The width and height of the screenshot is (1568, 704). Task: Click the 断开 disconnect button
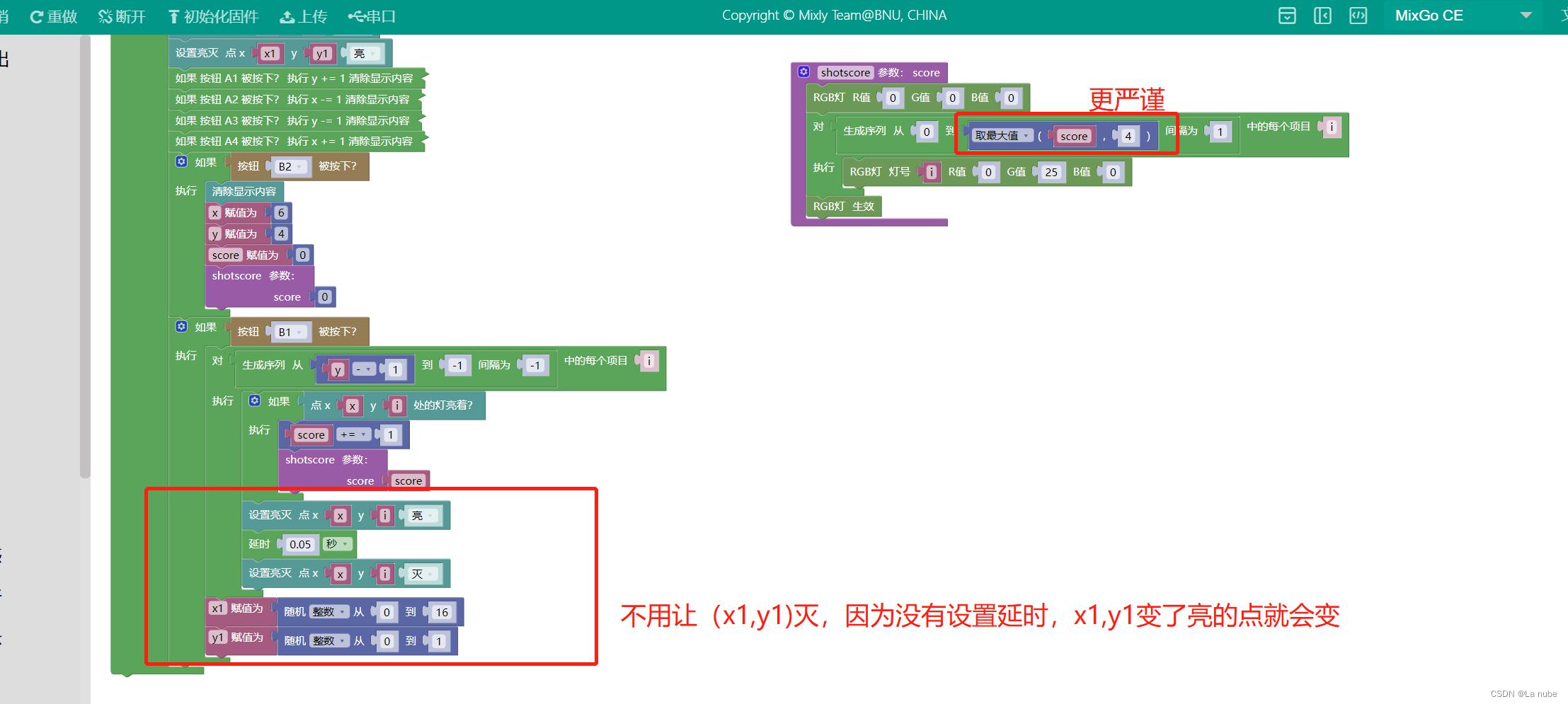122,16
